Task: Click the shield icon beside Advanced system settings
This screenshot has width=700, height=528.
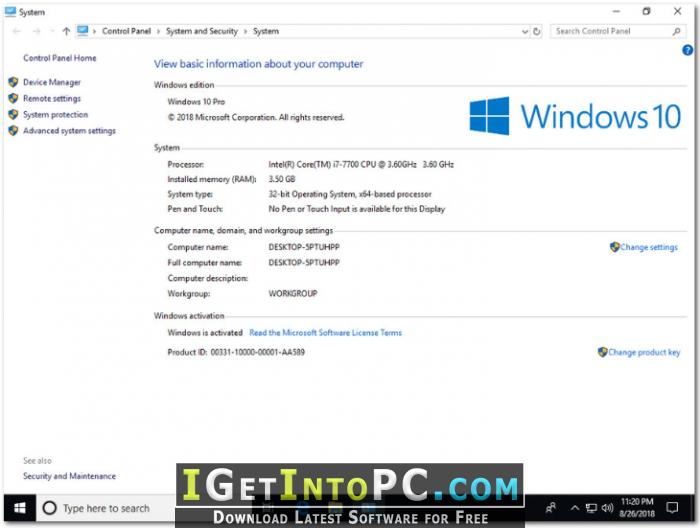Action: click(13, 131)
